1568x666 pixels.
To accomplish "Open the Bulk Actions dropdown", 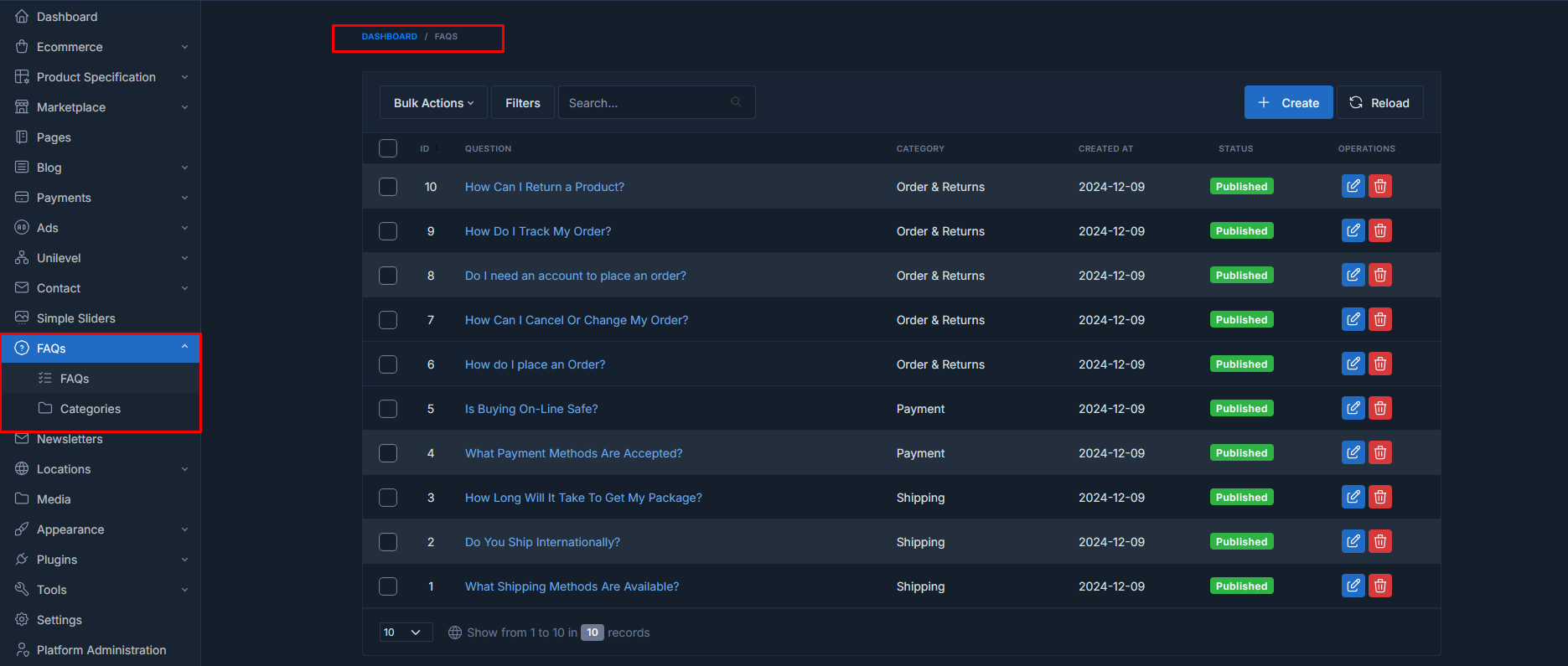I will [433, 102].
